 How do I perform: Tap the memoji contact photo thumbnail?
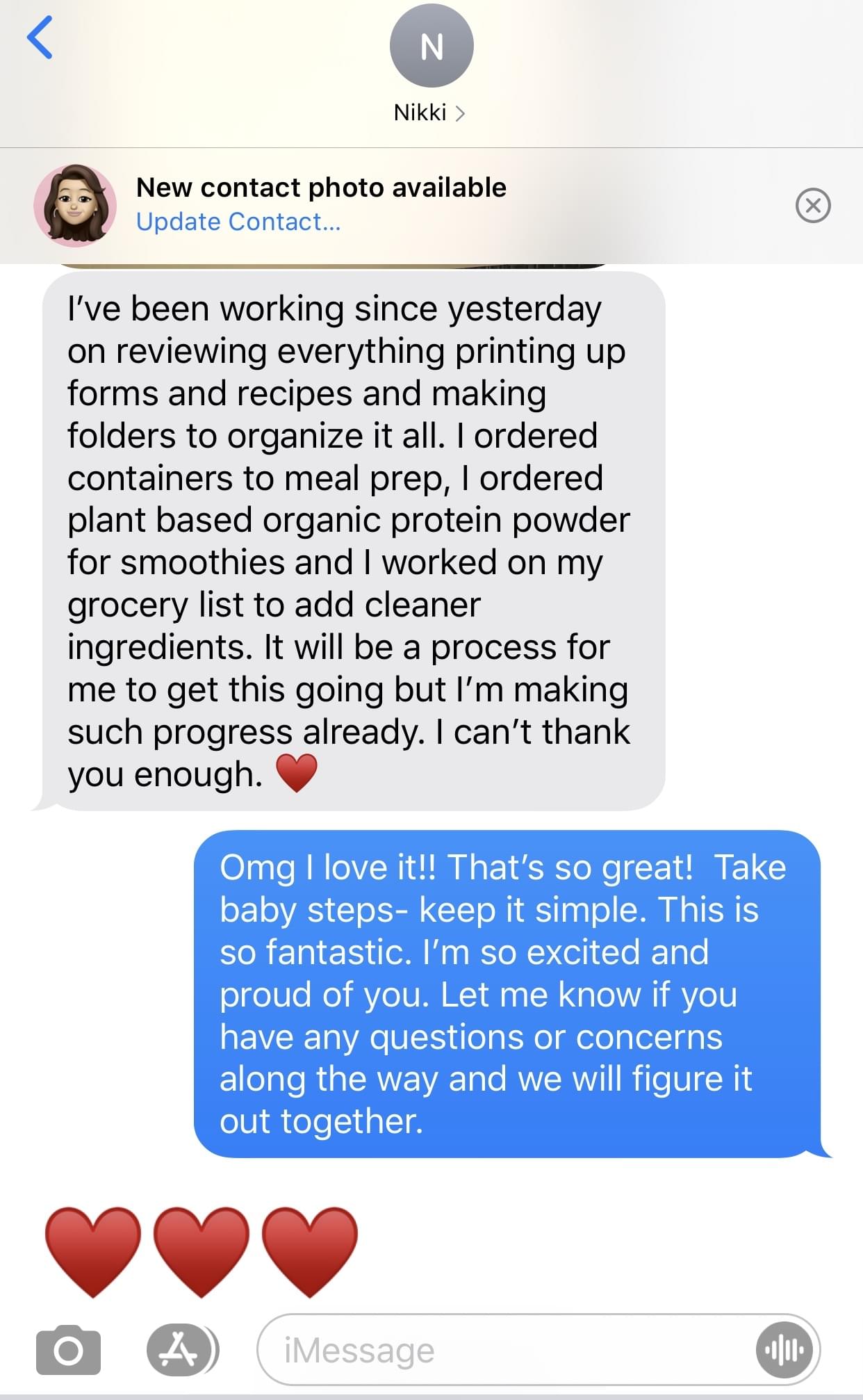(x=75, y=206)
